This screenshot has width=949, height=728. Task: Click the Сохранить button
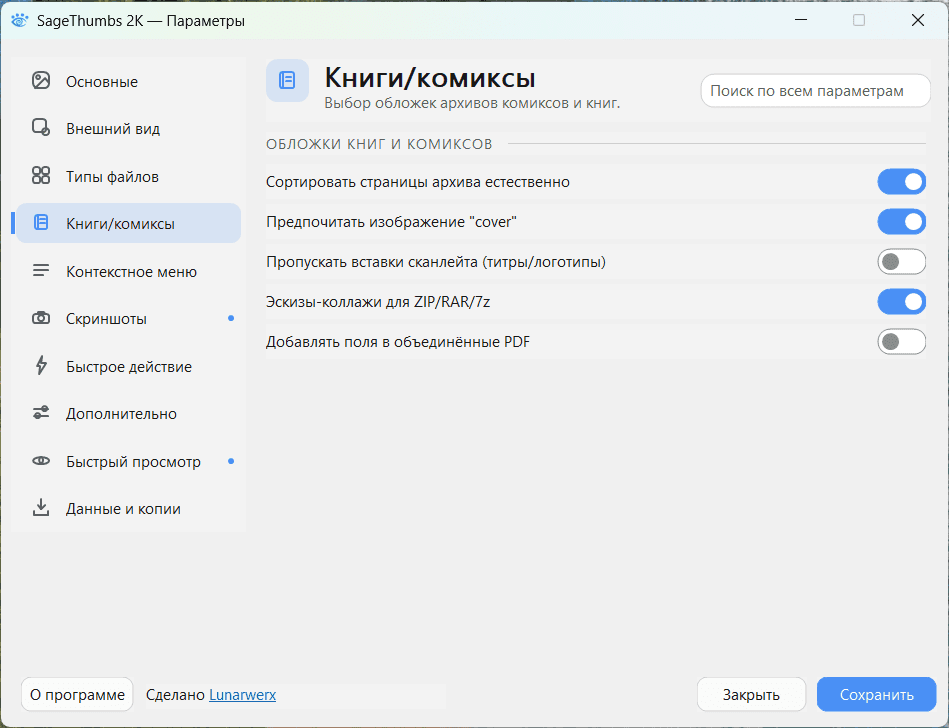click(x=876, y=694)
